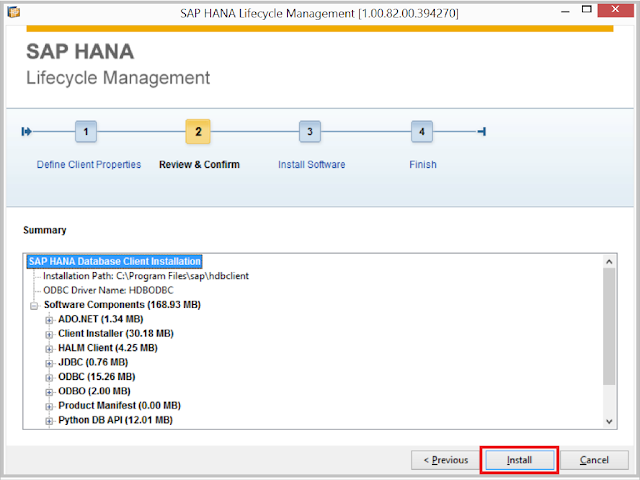Expand the Python DB API component

point(49,421)
